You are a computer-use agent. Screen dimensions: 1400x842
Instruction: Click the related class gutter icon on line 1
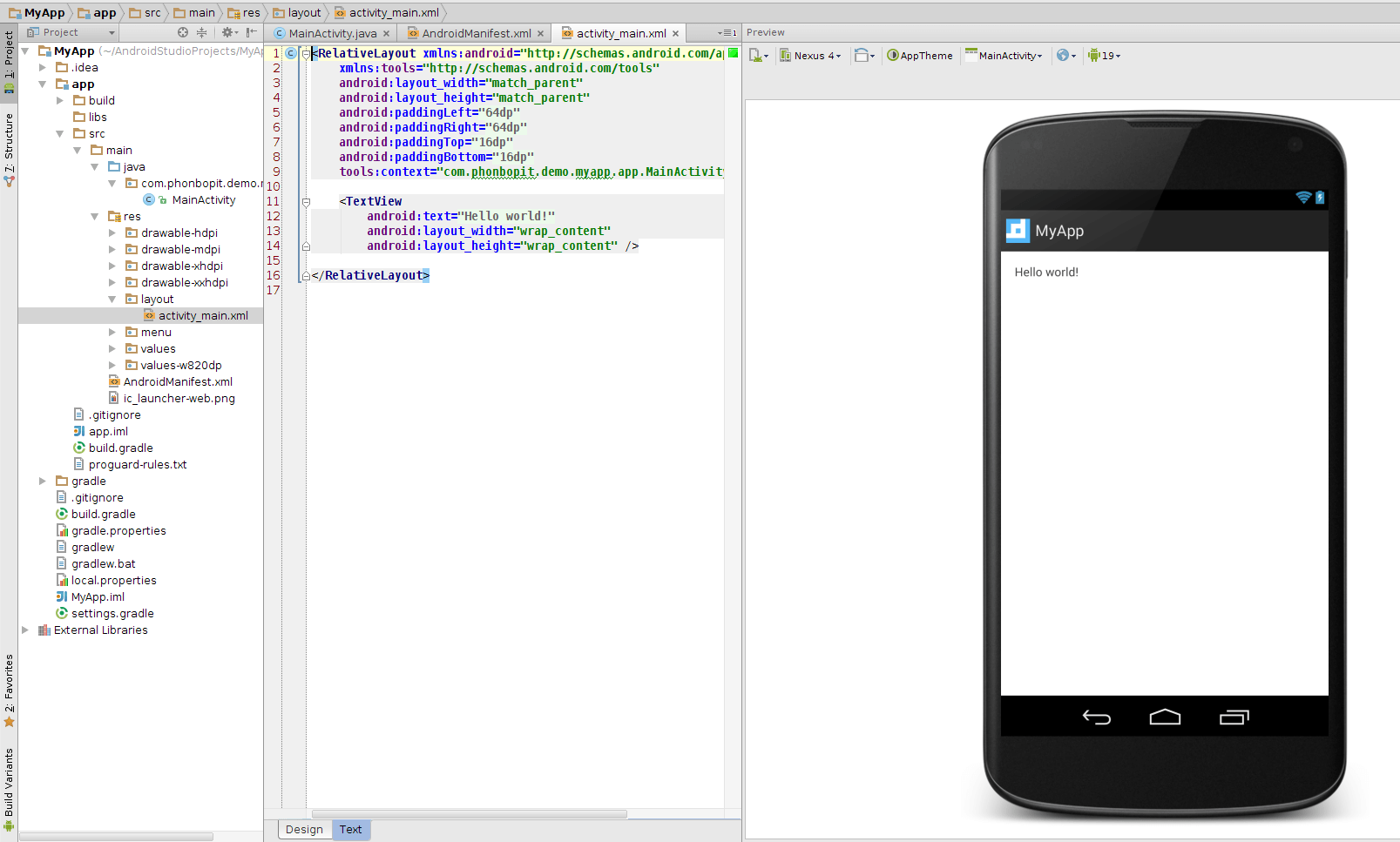(x=291, y=53)
